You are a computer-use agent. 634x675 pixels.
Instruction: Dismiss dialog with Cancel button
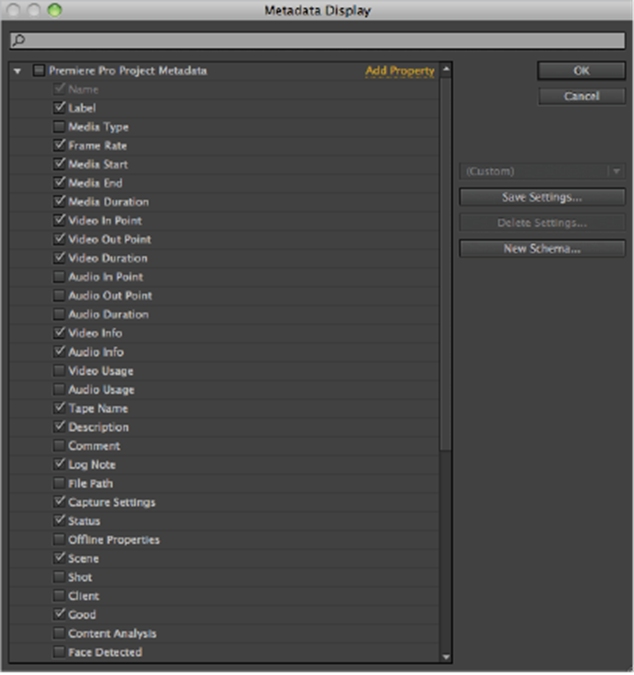[581, 96]
